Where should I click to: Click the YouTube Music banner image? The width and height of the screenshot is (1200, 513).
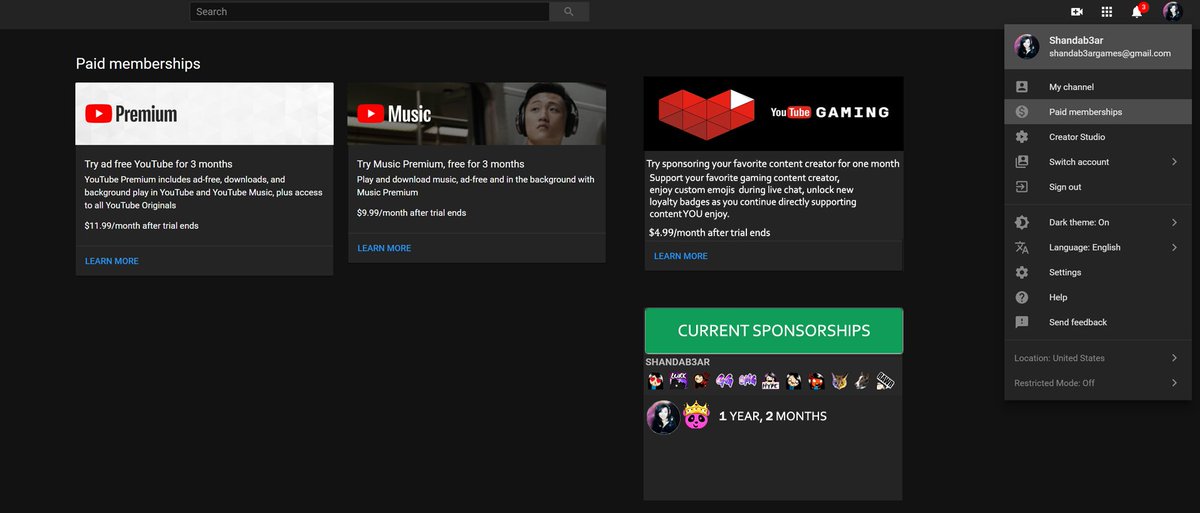(477, 114)
